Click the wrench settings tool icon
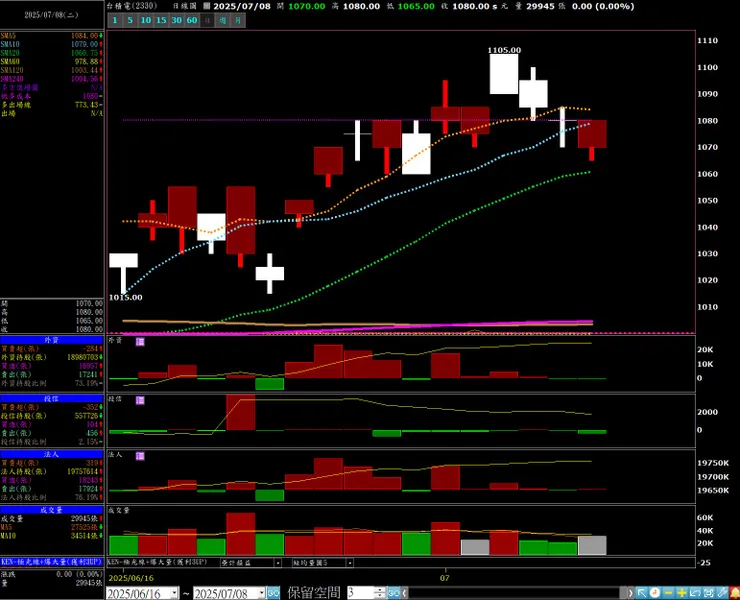The height and width of the screenshot is (600, 740). tap(722, 593)
